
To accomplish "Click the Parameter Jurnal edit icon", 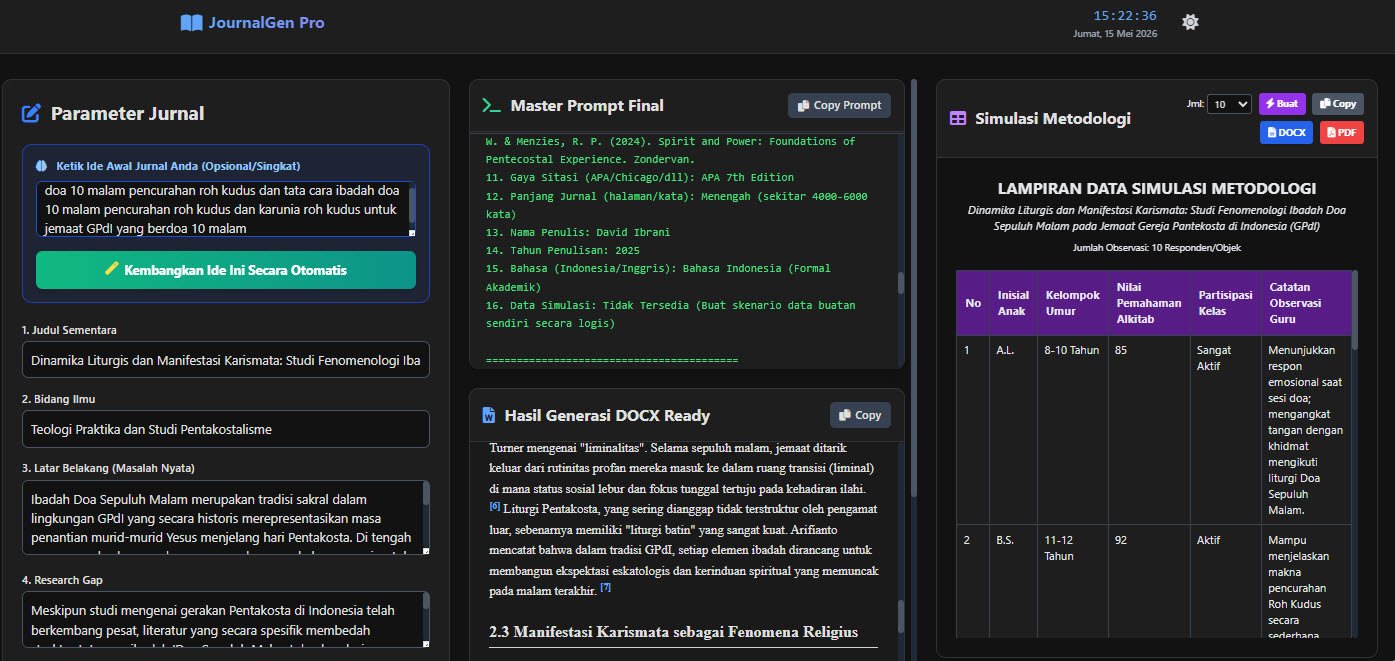I will tap(31, 114).
